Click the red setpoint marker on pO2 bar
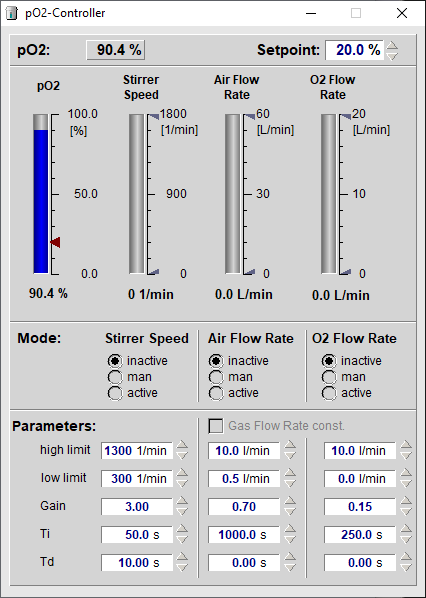Screen dimensions: 426x598 pos(55,242)
